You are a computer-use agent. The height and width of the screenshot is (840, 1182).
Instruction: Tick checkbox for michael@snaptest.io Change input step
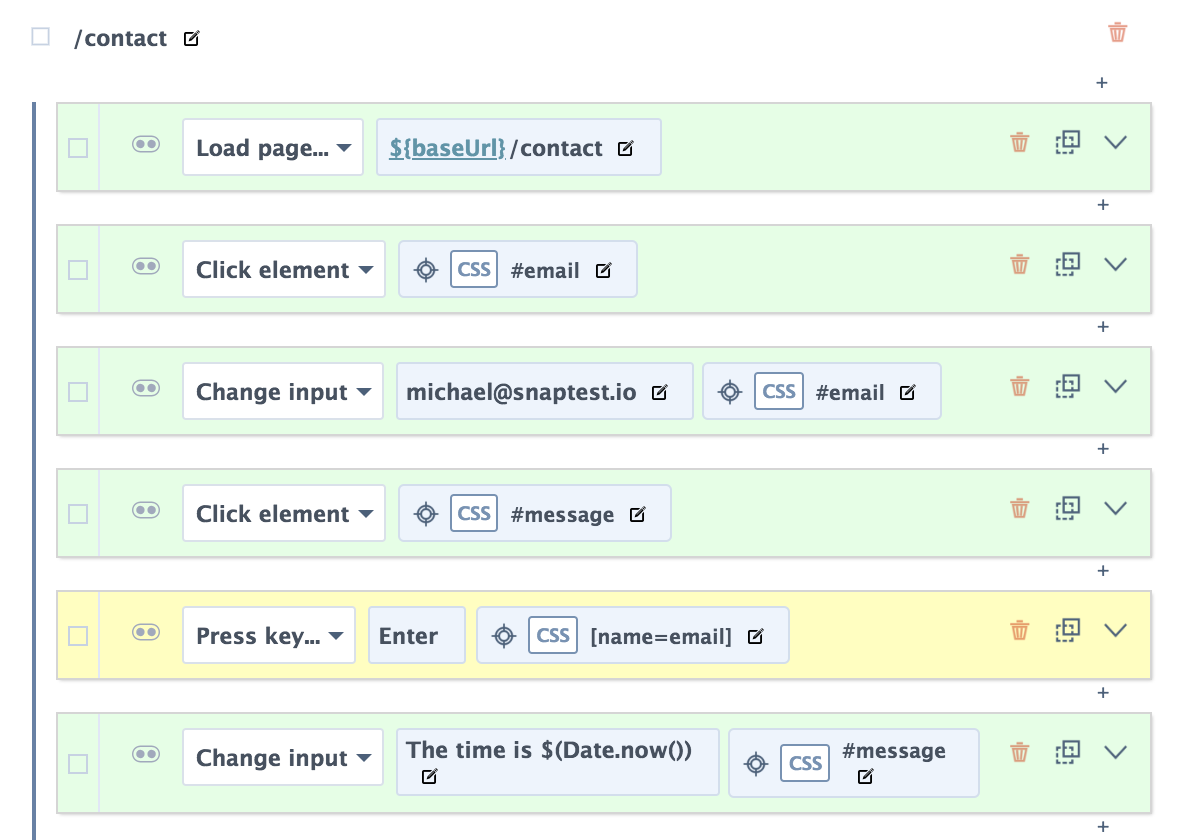78,392
